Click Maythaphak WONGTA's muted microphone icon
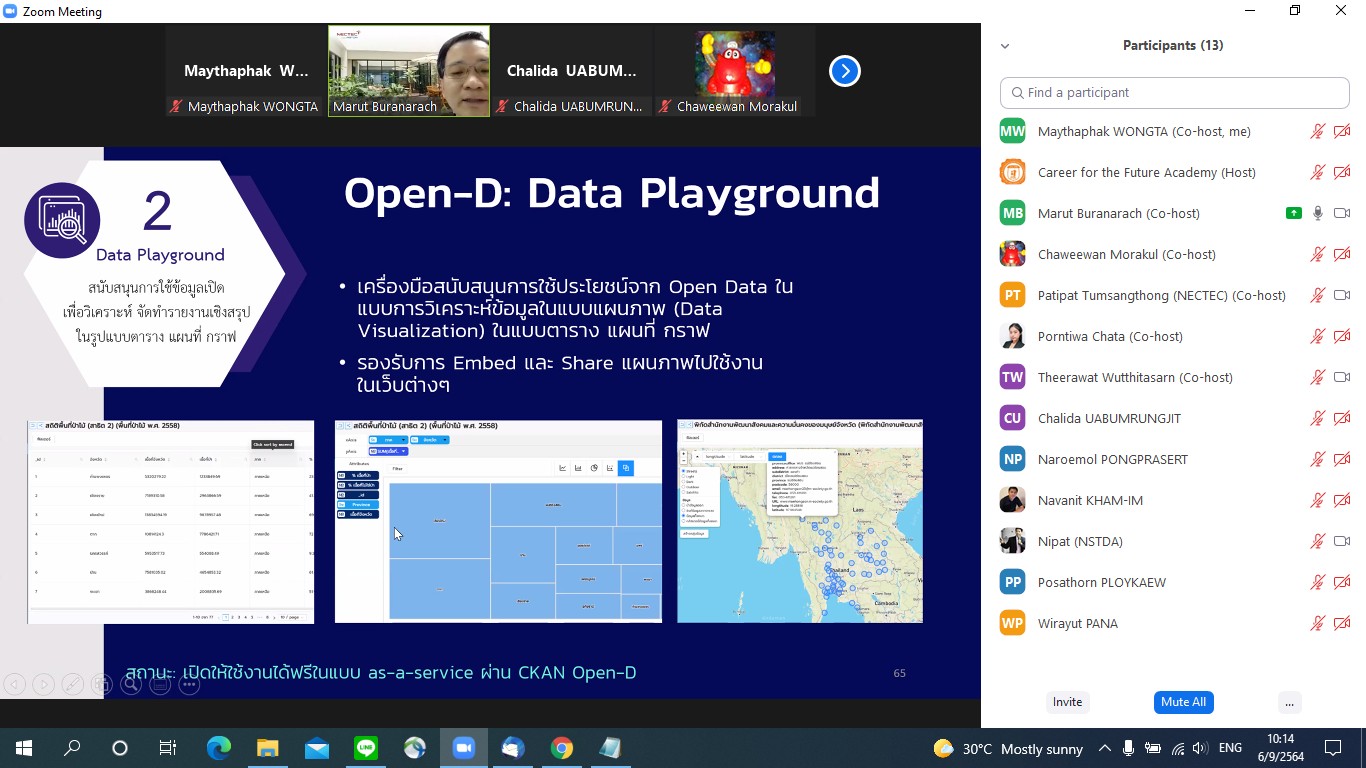 click(1318, 131)
